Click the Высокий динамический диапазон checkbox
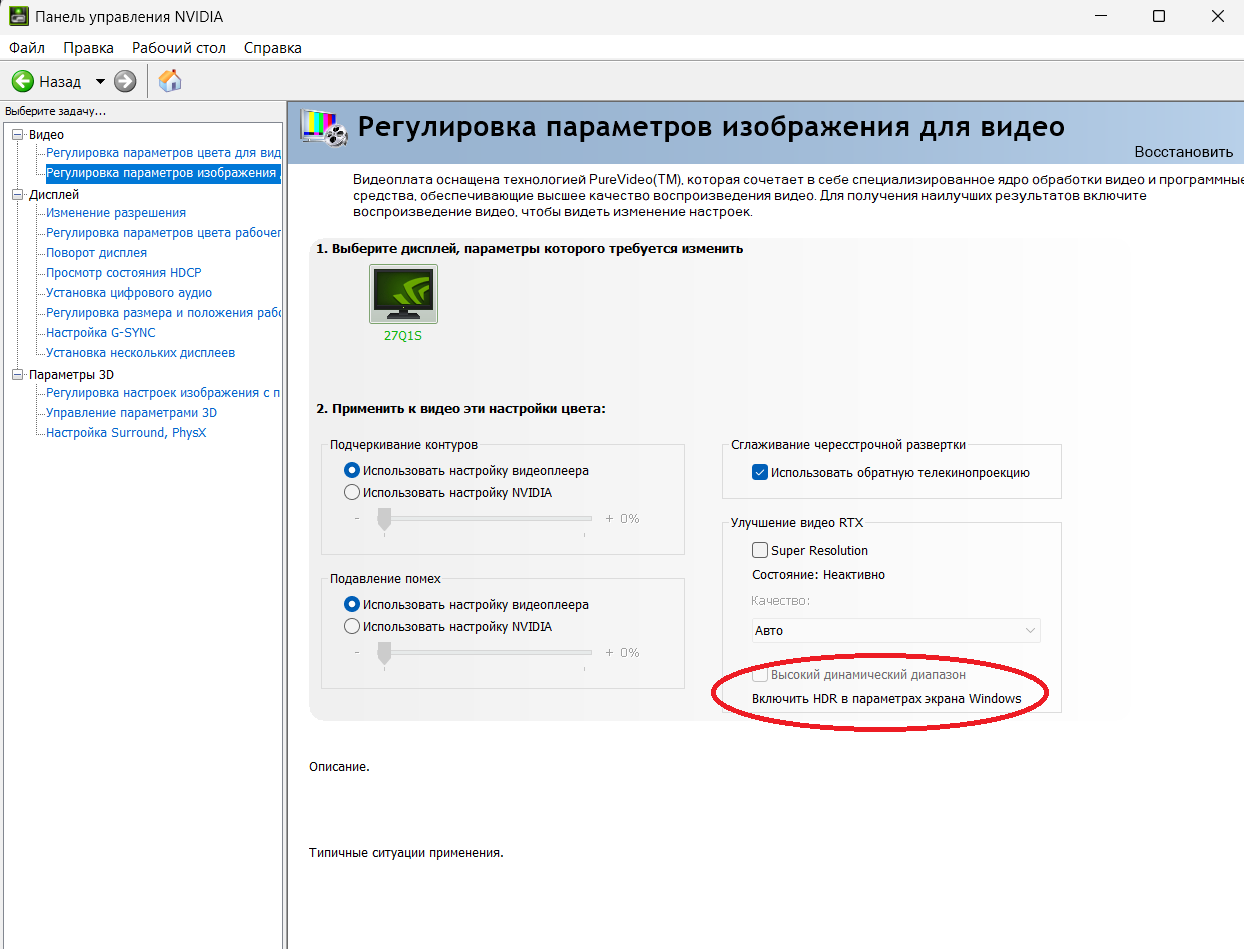 [760, 674]
